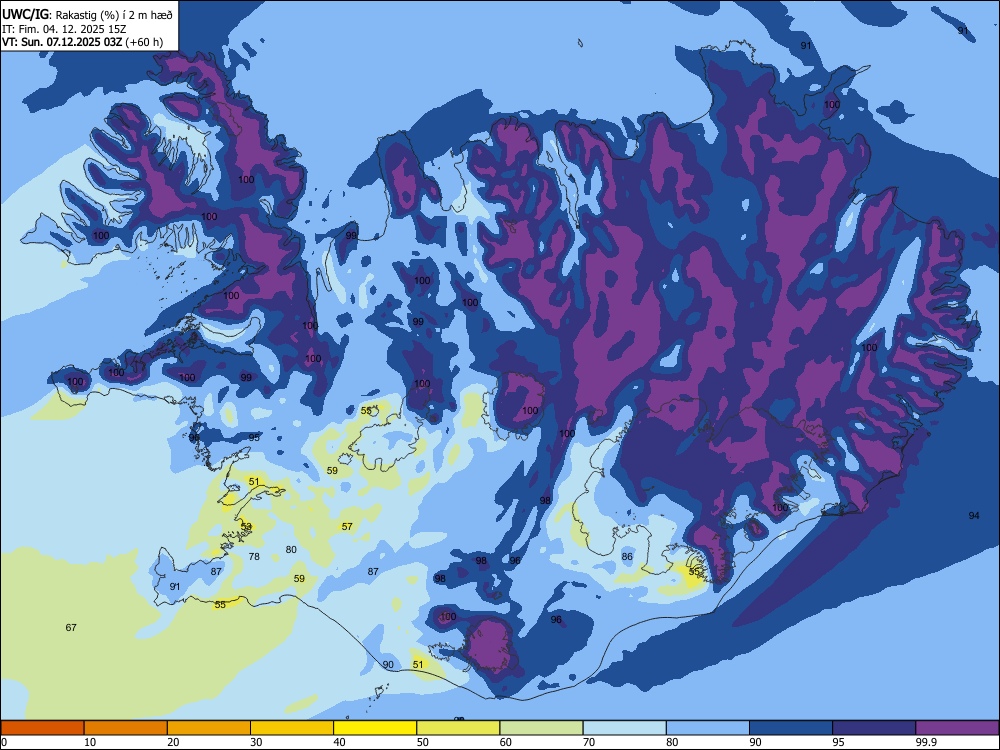
Task: Click the legend scale label '30'
Action: click(x=256, y=742)
